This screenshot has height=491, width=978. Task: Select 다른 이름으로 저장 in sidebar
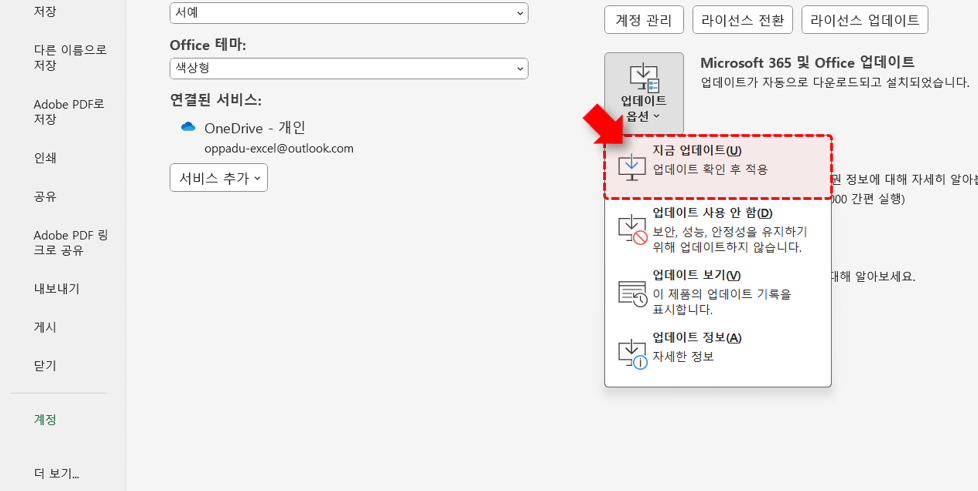pos(70,57)
